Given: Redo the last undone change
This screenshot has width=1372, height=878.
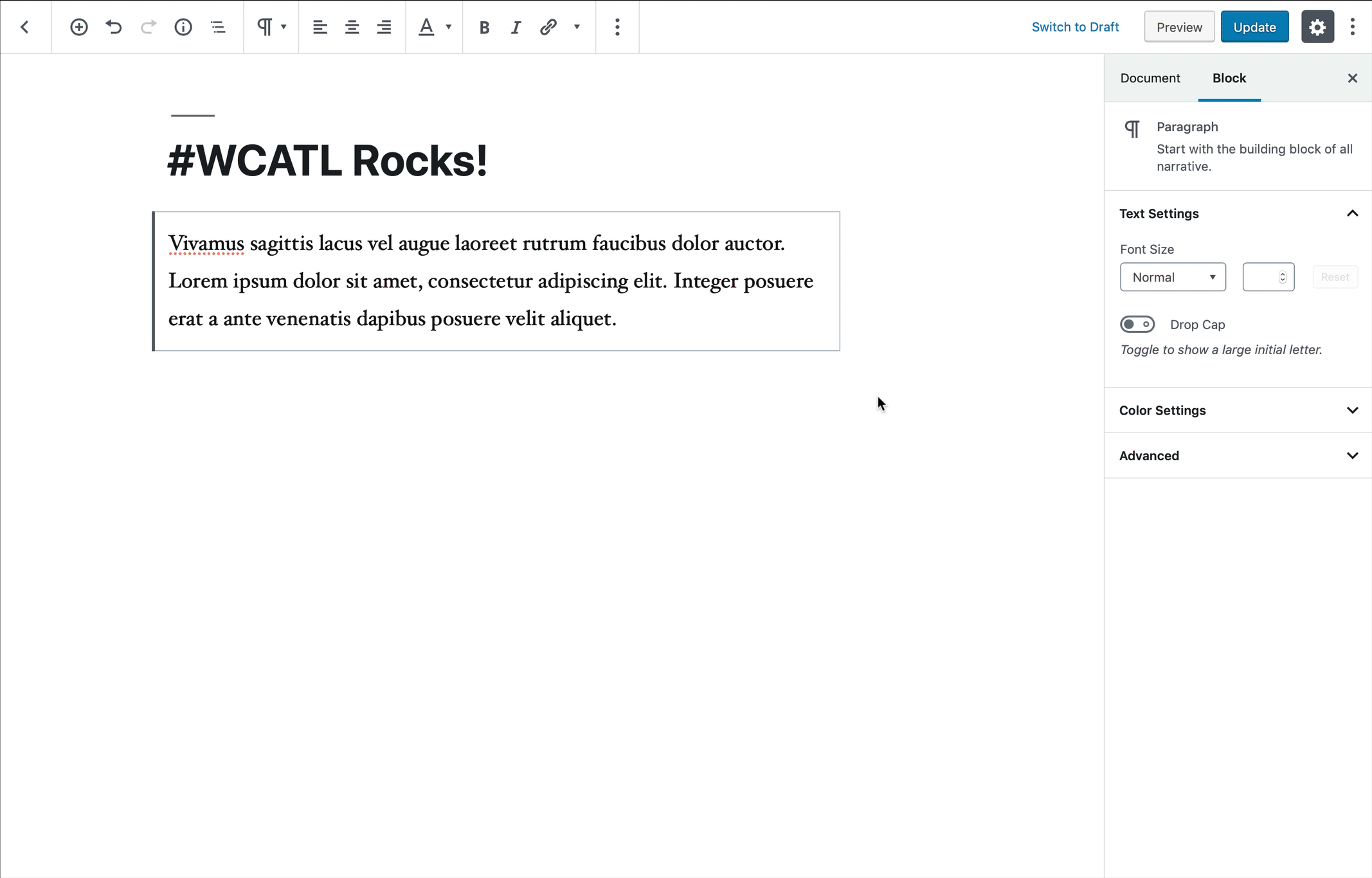Looking at the screenshot, I should point(149,27).
